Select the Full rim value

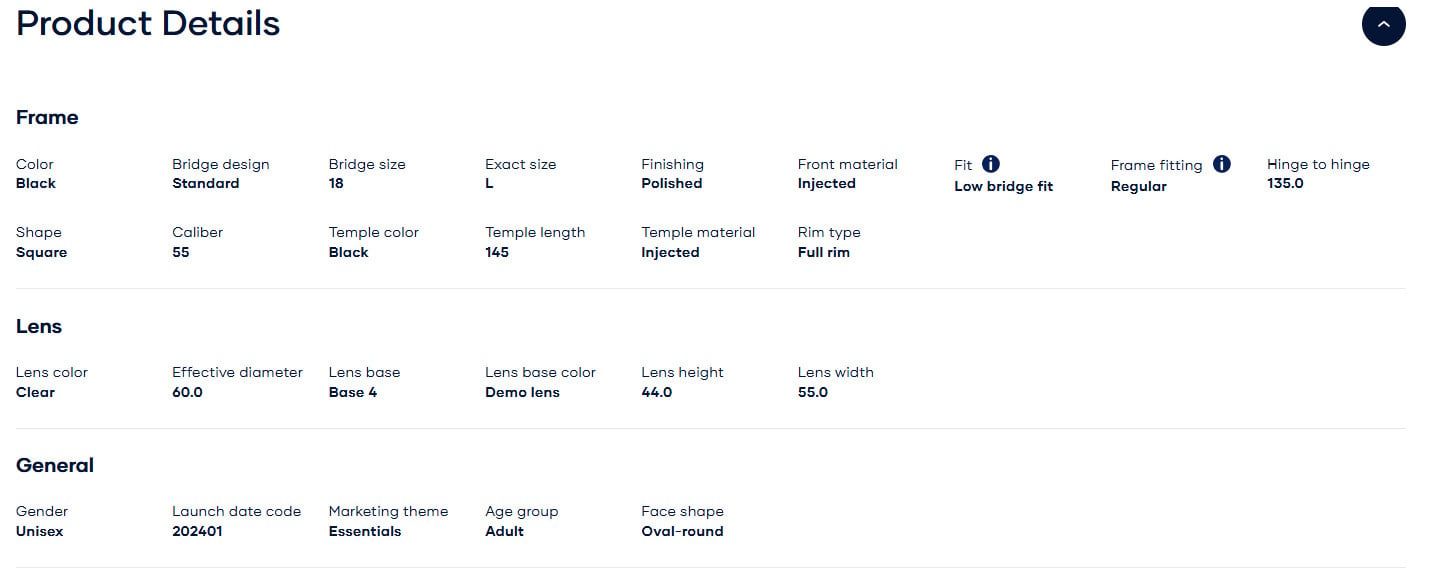(824, 252)
